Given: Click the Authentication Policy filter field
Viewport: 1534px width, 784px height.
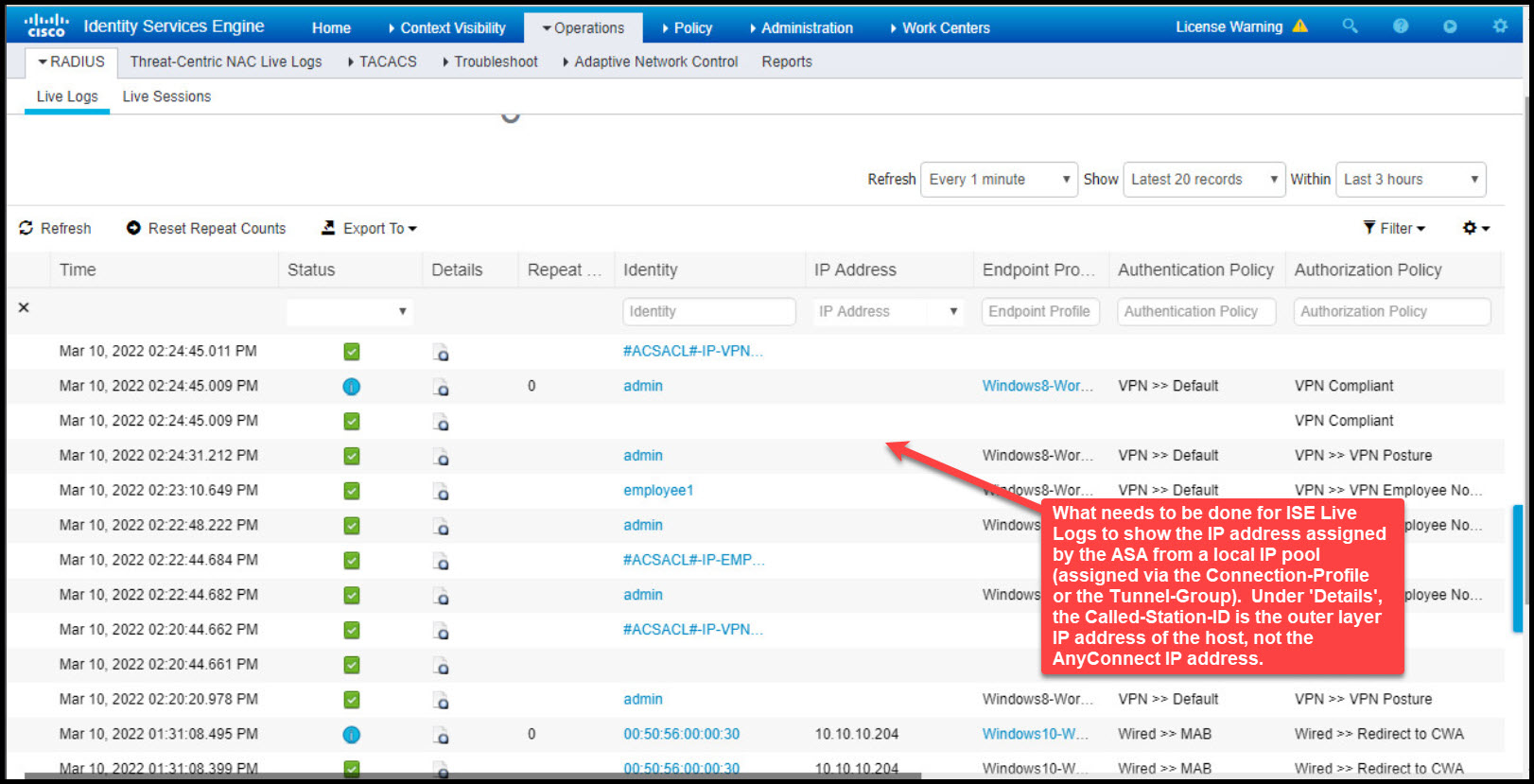Looking at the screenshot, I should click(1196, 311).
